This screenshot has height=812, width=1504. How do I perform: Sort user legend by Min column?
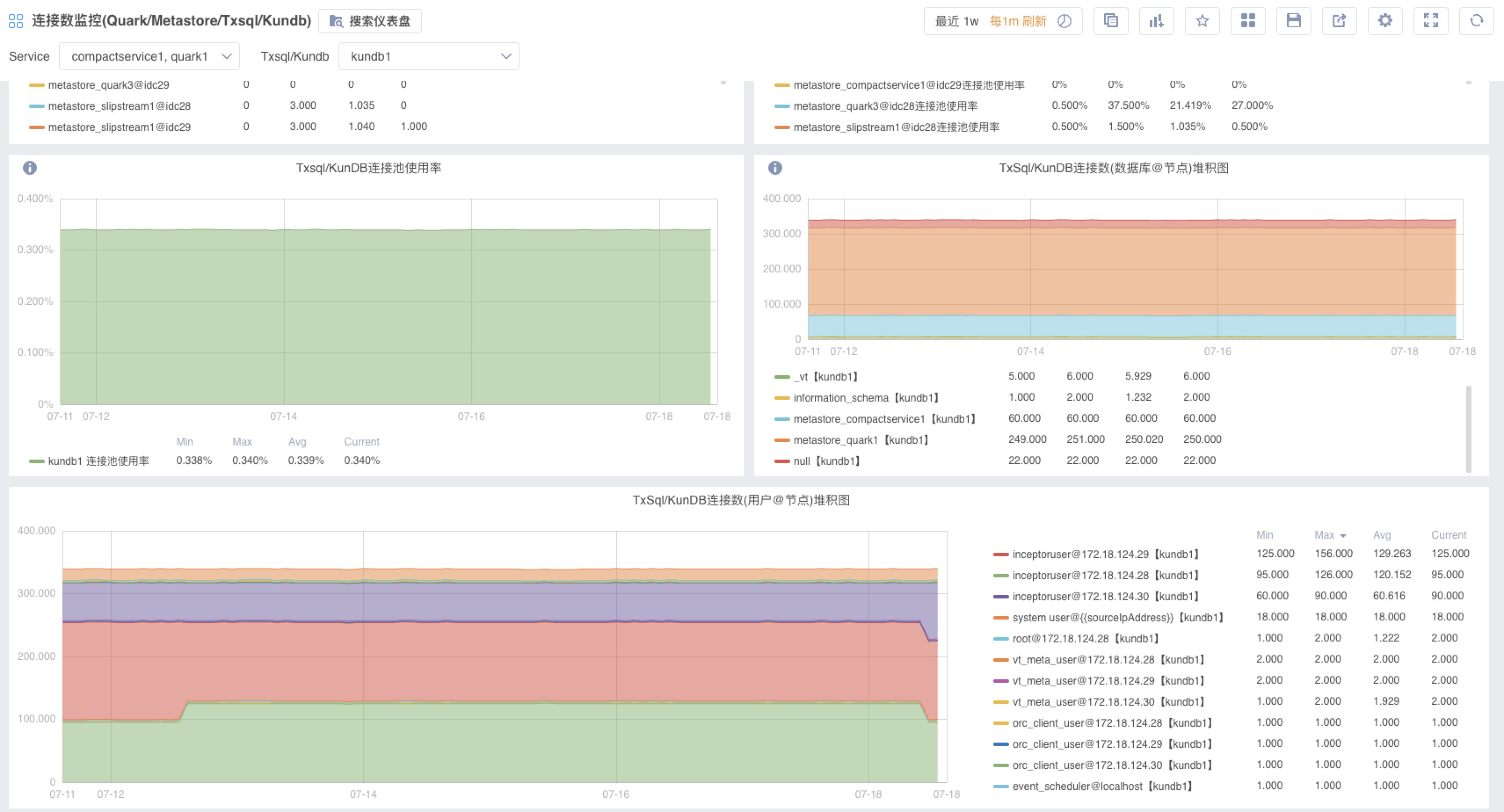pos(1264,535)
